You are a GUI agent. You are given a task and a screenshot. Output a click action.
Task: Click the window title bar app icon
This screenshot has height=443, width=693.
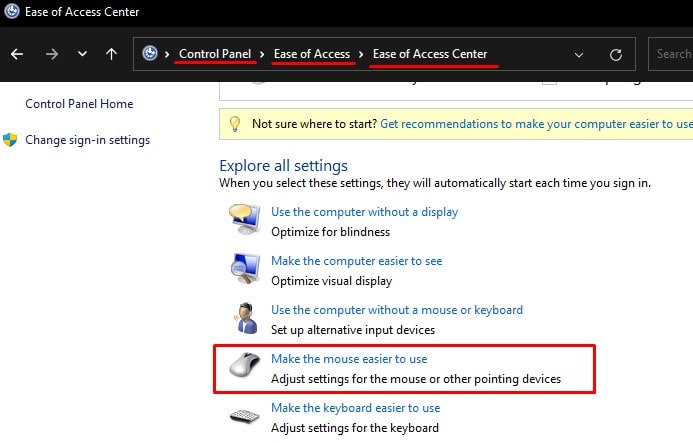click(x=12, y=11)
